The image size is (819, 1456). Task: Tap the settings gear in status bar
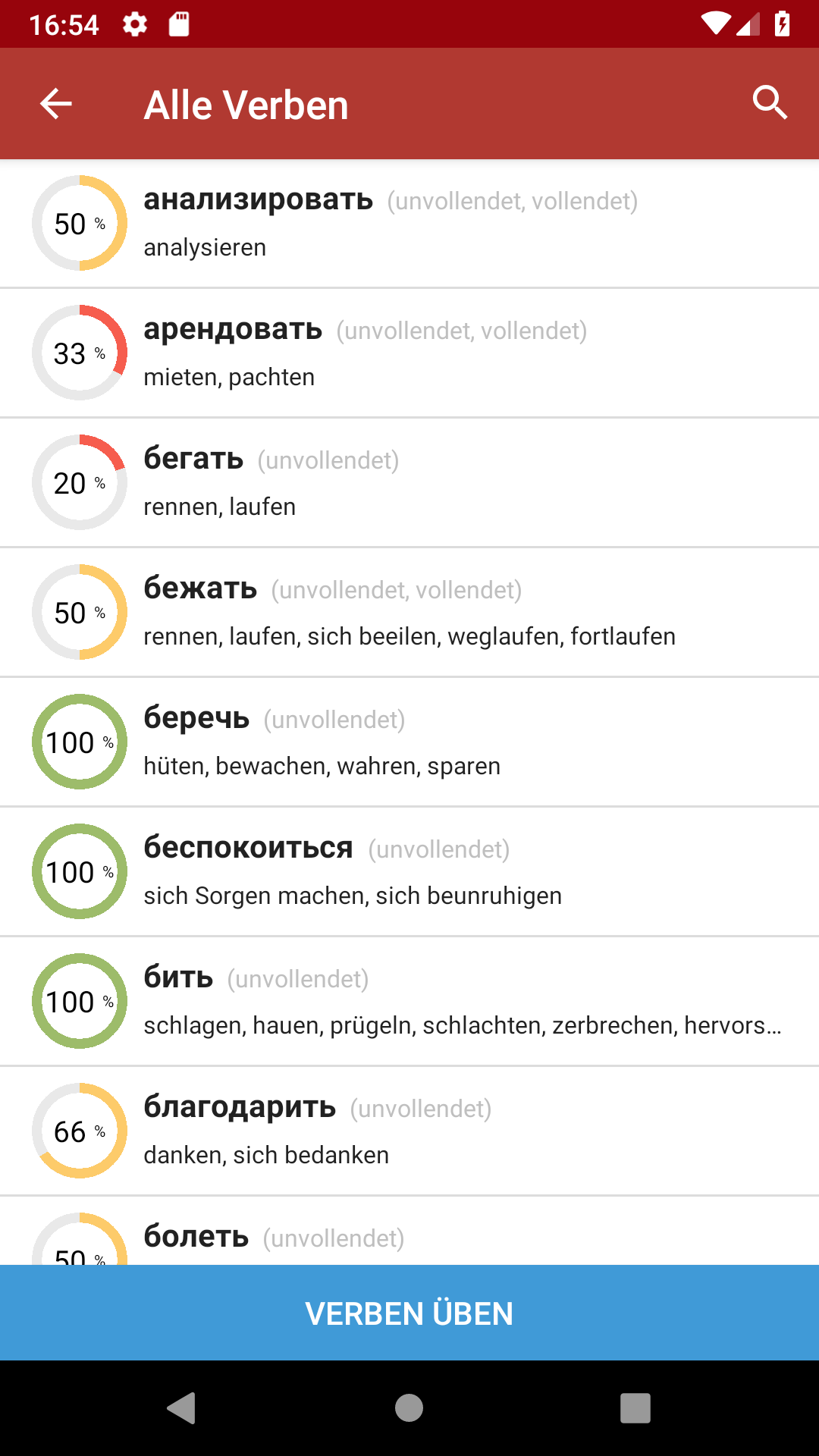point(135,24)
